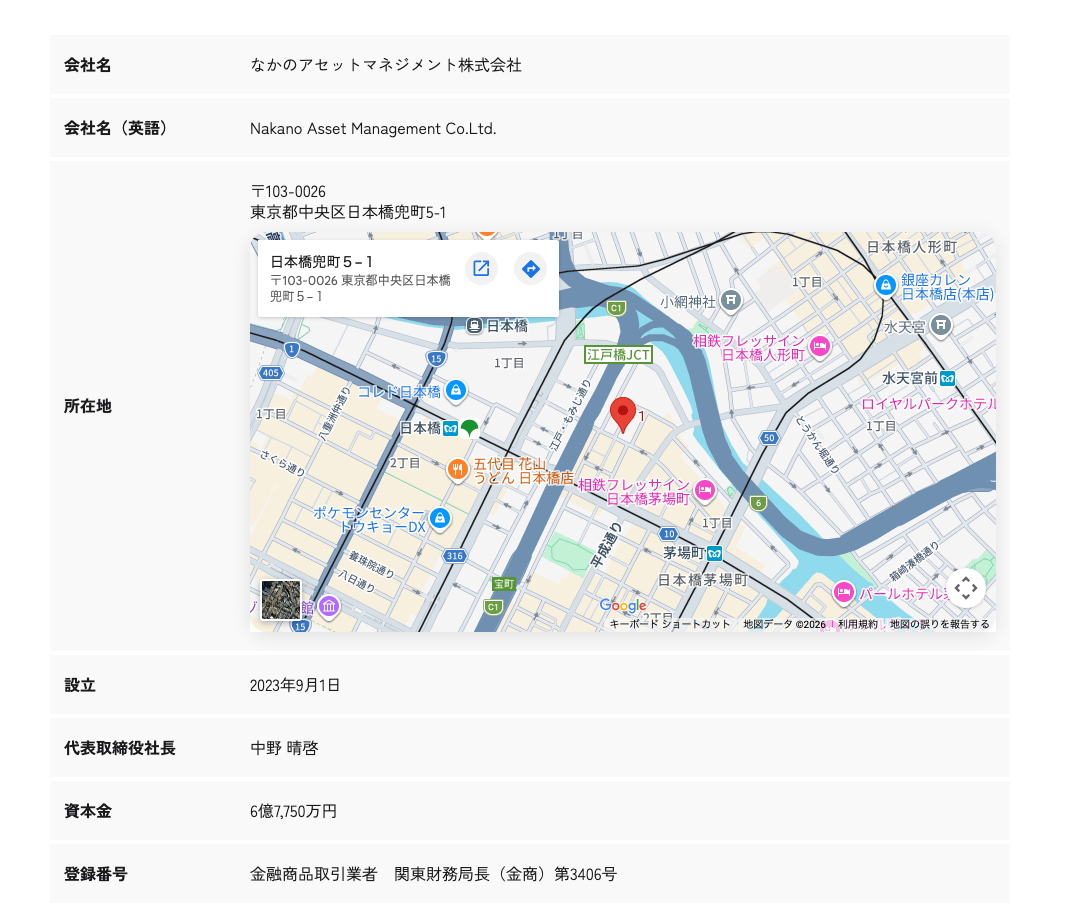1090x915 pixels.
Task: Click the 所在地 row label
Action: coord(88,406)
